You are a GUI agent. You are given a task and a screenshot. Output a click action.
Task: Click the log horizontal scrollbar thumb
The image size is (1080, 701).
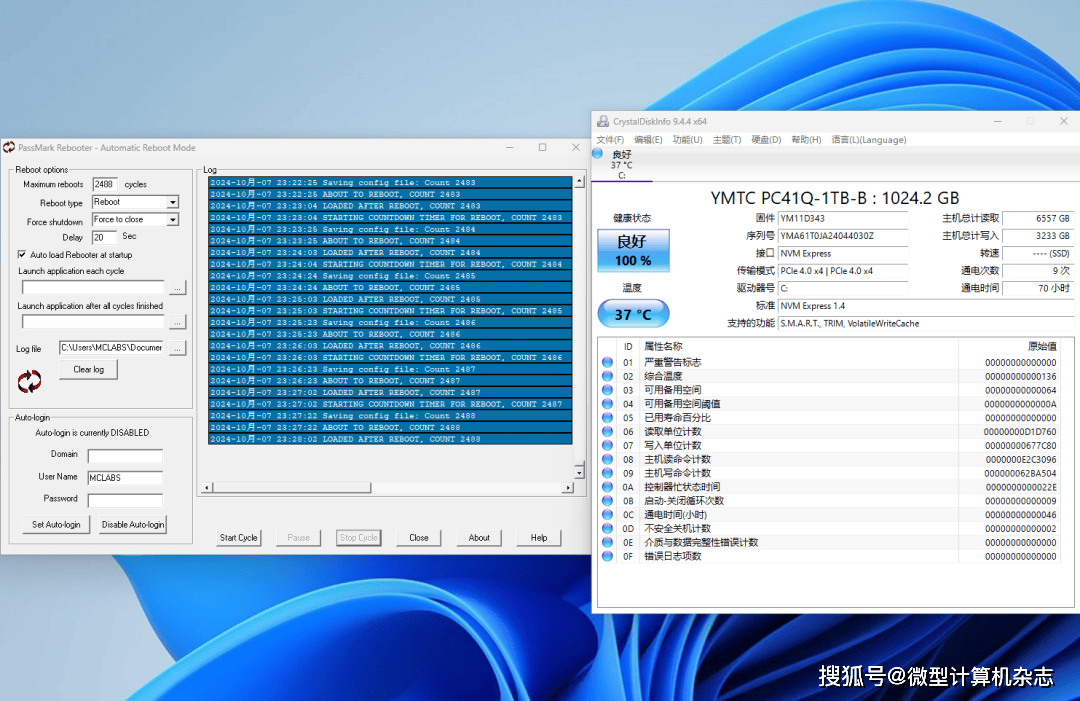pyautogui.click(x=292, y=488)
